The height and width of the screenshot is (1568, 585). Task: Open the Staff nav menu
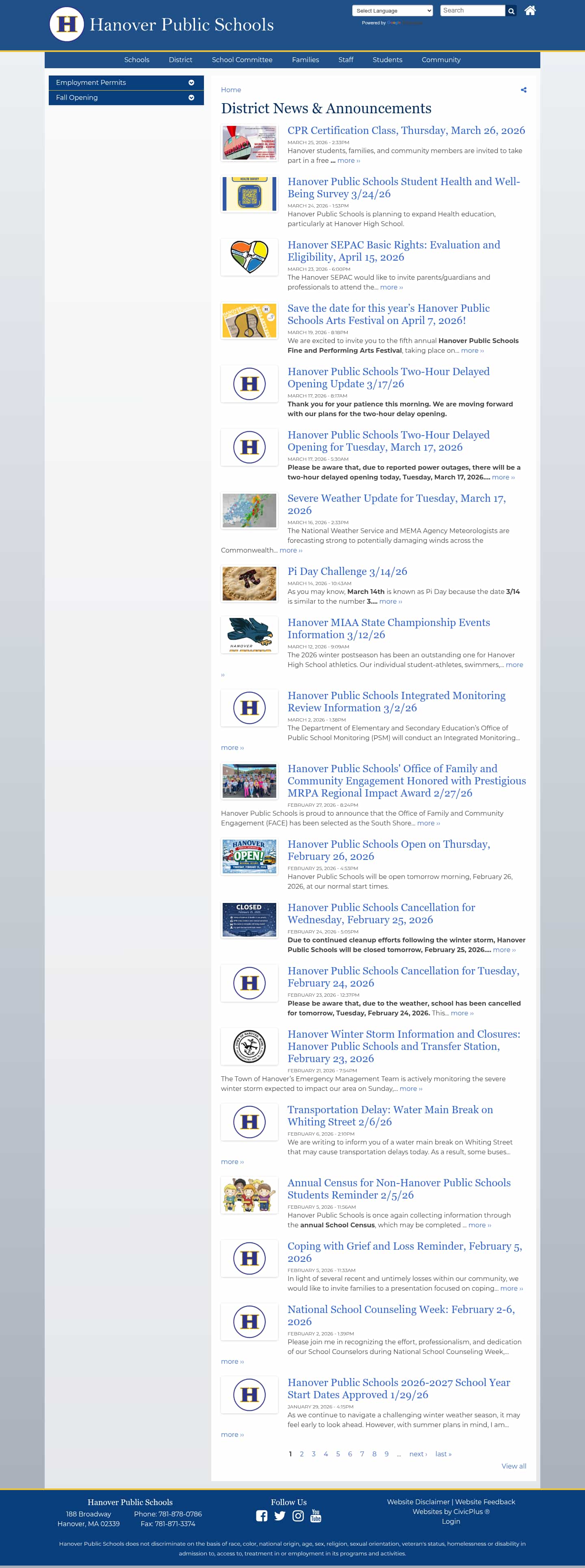point(345,60)
